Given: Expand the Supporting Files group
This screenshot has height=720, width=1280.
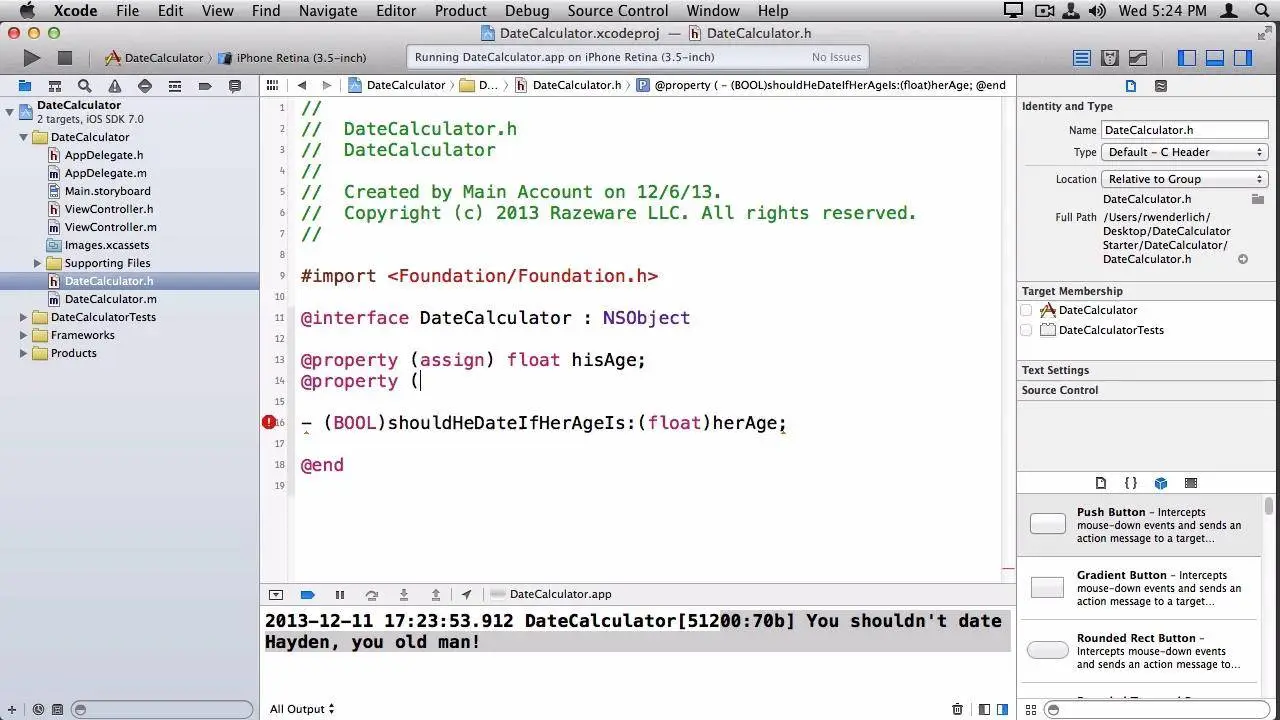Looking at the screenshot, I should click(x=38, y=263).
